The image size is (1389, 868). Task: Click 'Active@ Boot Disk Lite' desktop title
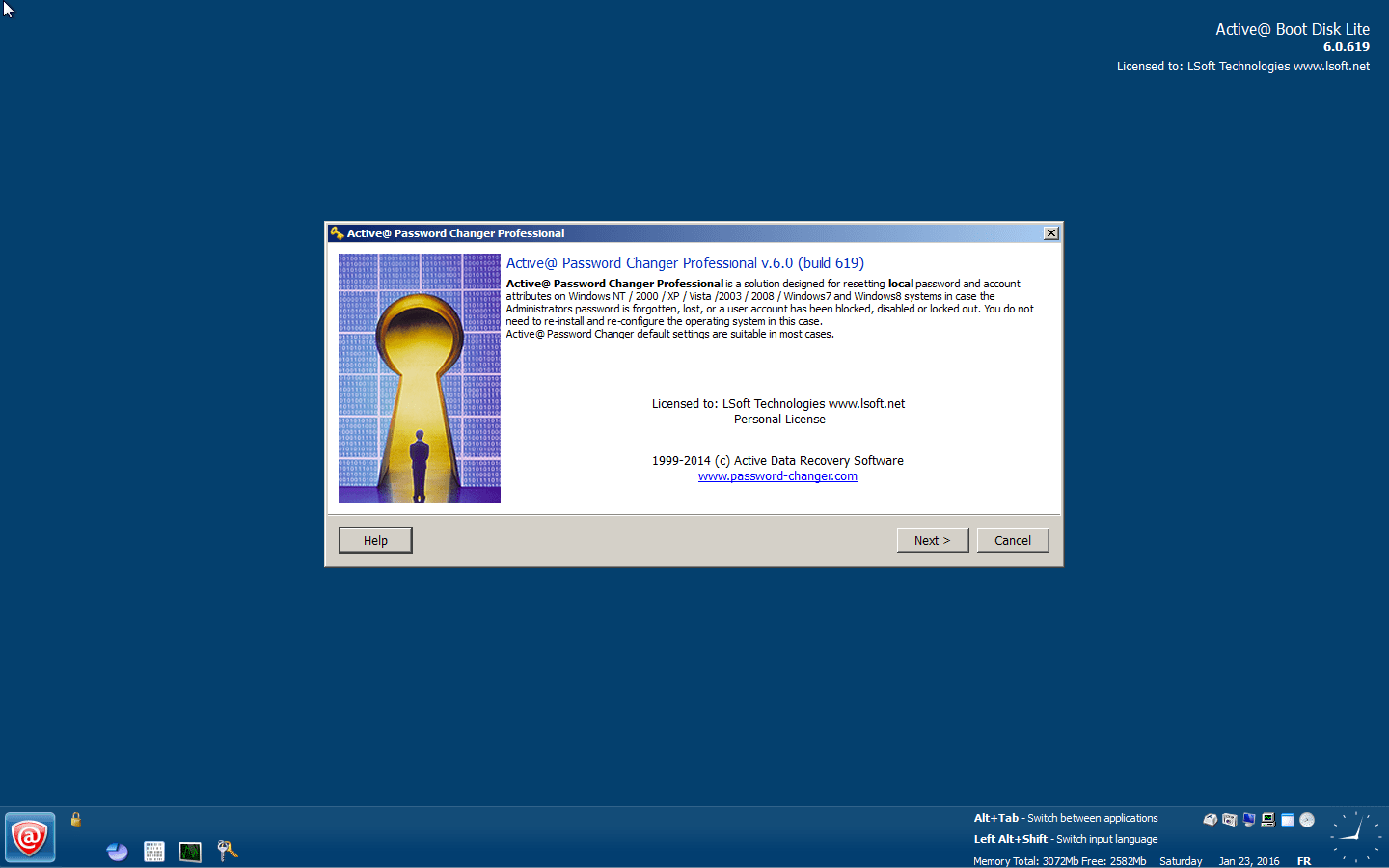pyautogui.click(x=1293, y=29)
